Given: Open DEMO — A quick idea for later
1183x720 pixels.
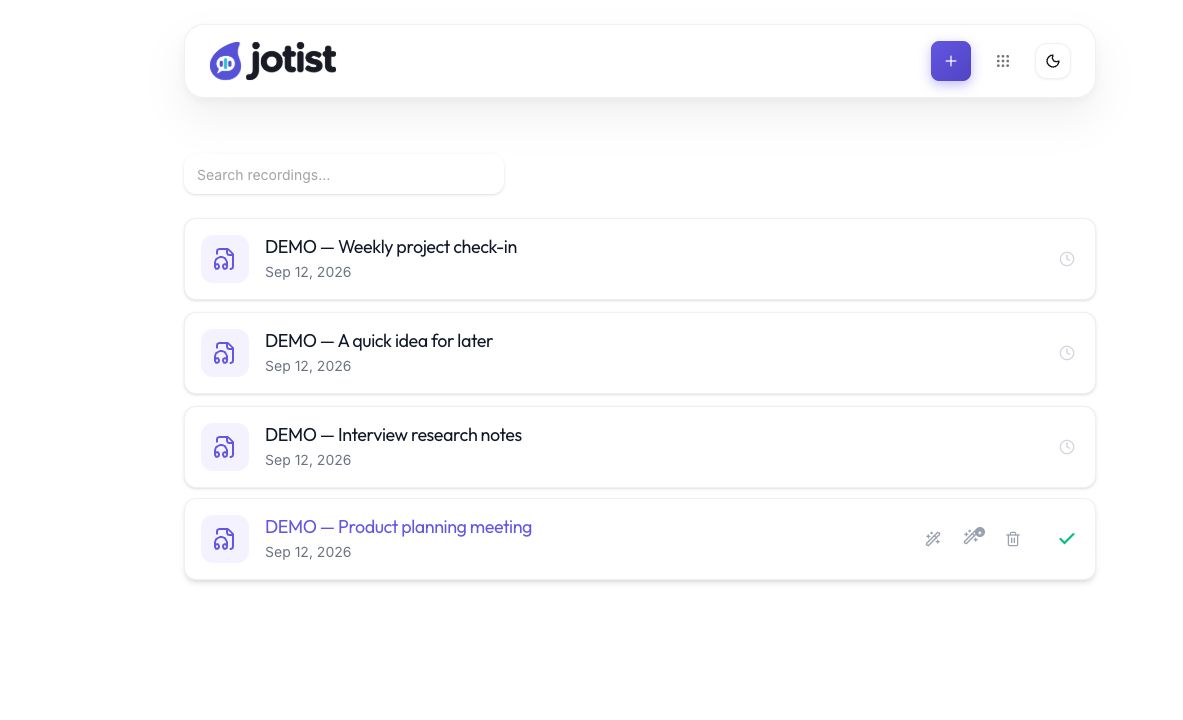Looking at the screenshot, I should point(379,341).
